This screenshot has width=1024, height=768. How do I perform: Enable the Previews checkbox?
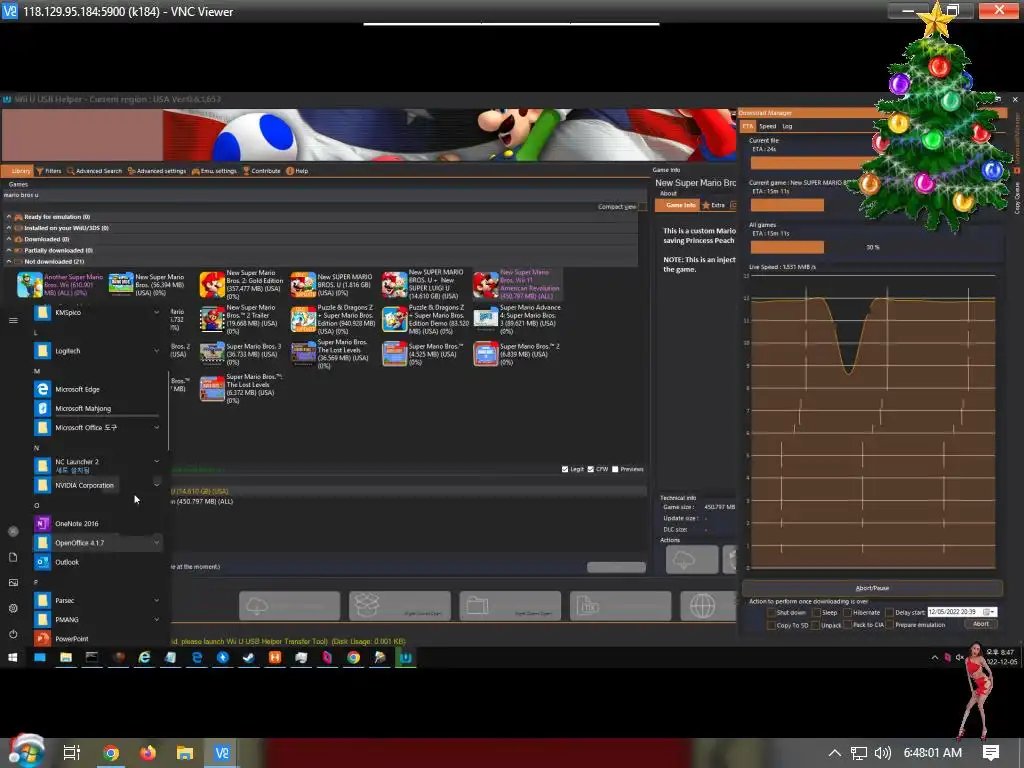point(615,470)
